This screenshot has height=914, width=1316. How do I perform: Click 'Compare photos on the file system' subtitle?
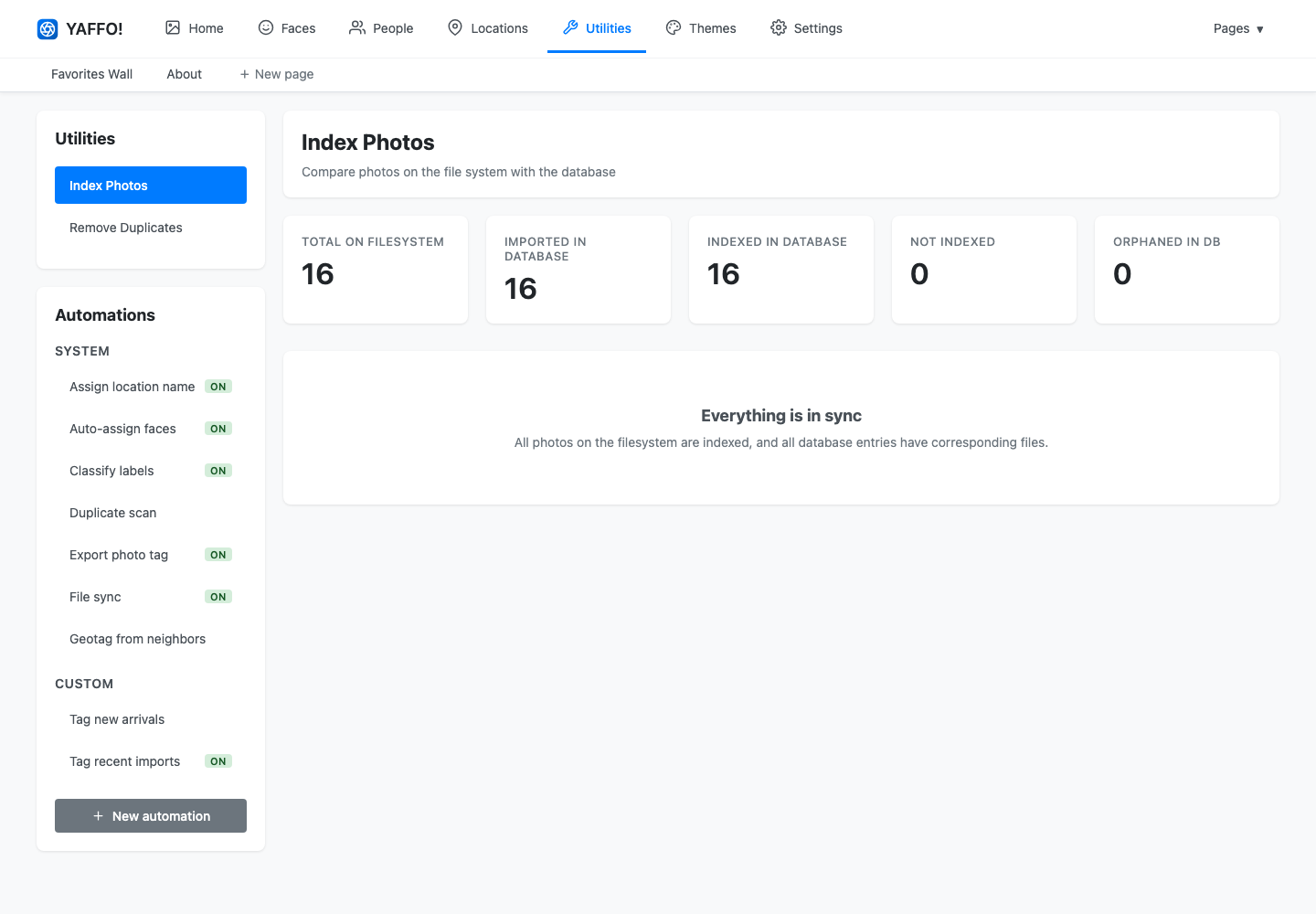click(x=459, y=172)
